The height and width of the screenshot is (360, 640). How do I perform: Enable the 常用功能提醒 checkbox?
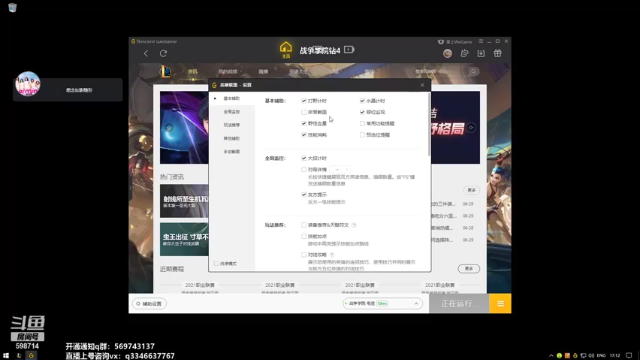pyautogui.click(x=362, y=123)
